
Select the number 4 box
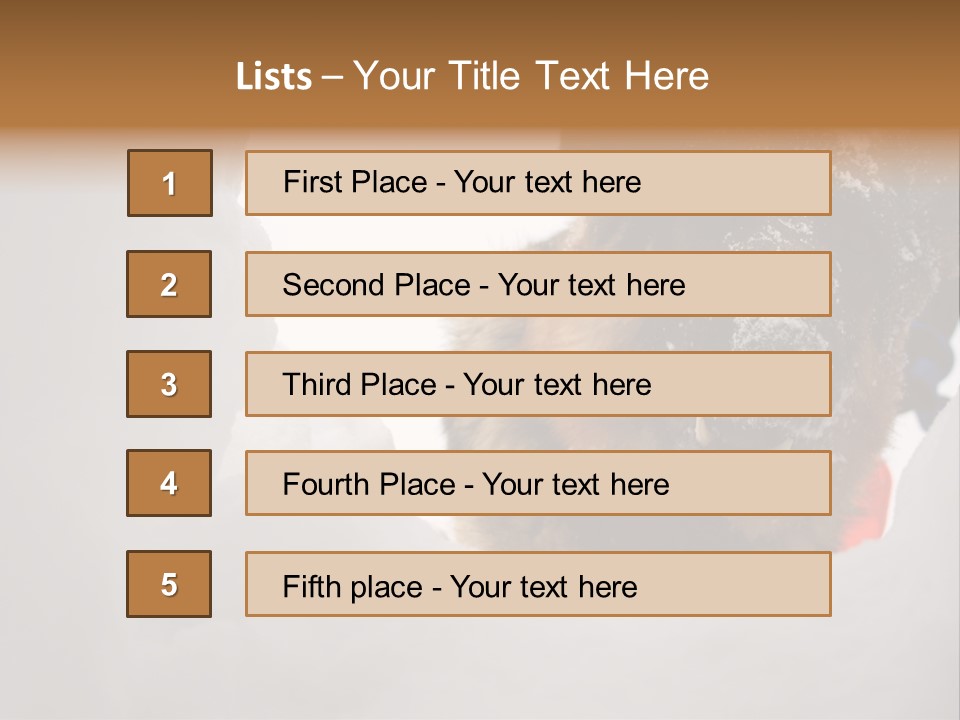pos(169,484)
